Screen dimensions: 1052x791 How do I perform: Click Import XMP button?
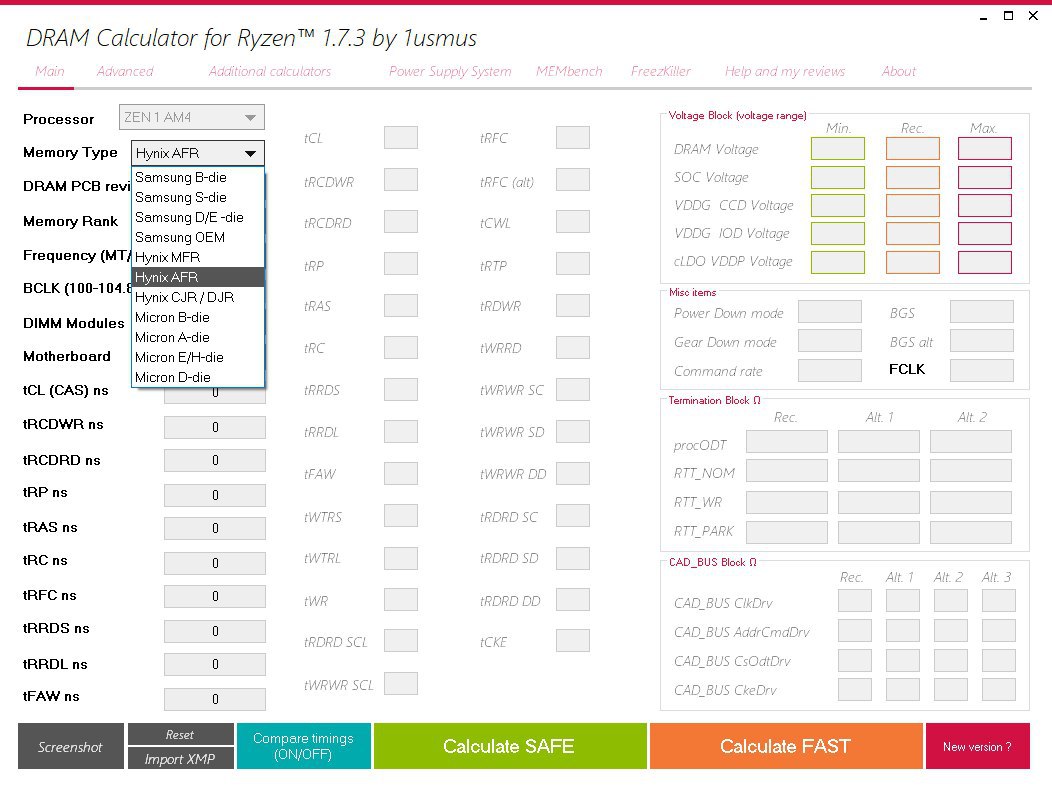[x=180, y=758]
